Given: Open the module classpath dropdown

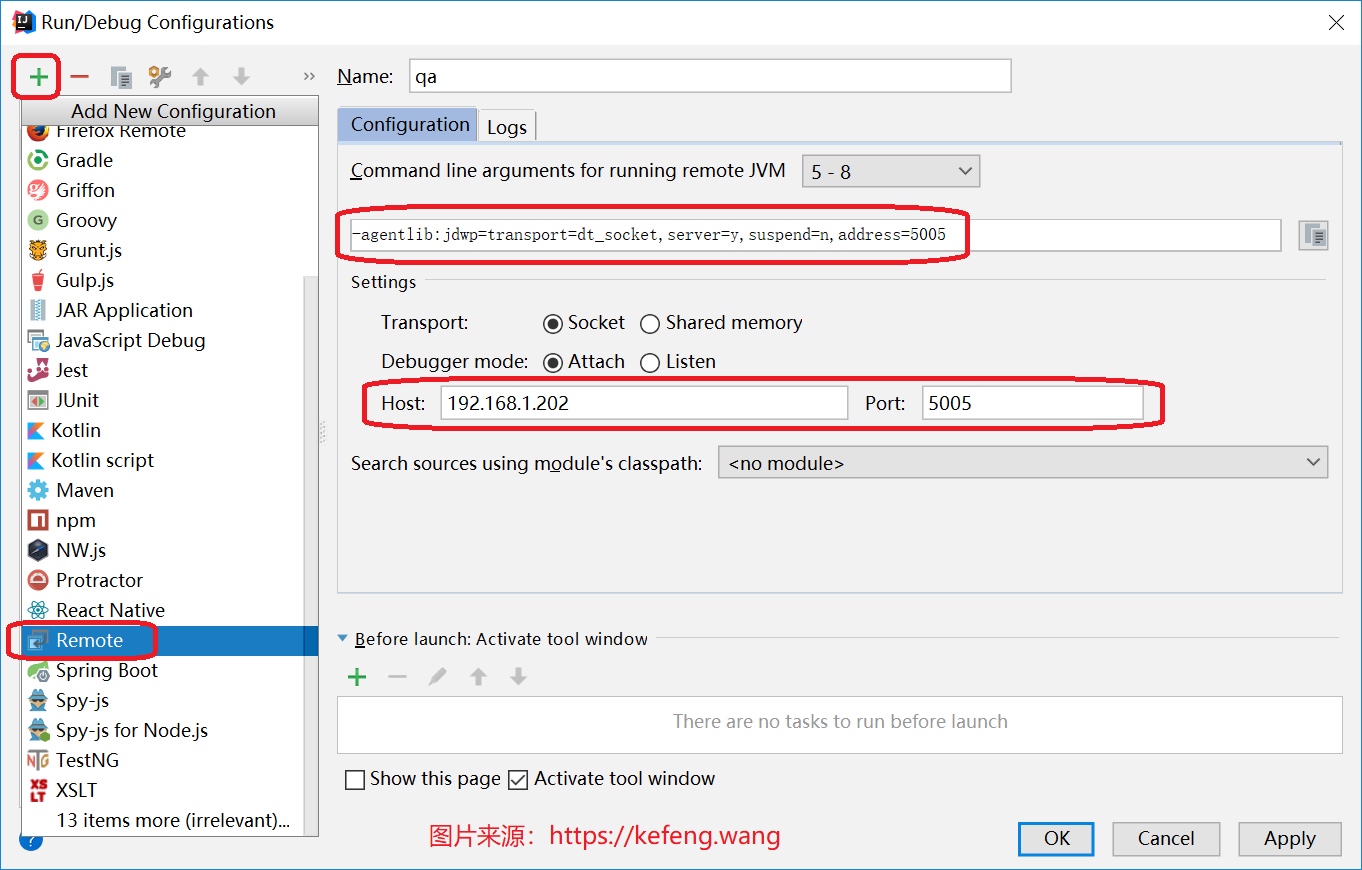Looking at the screenshot, I should coord(1022,463).
